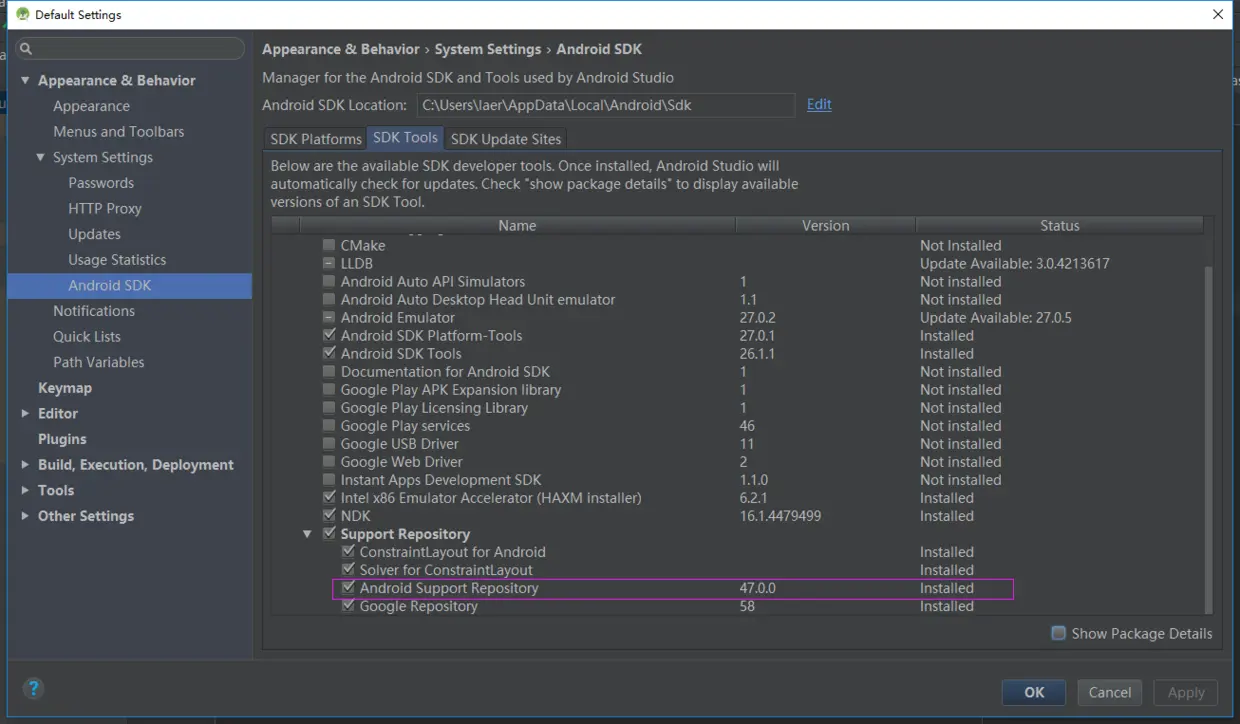This screenshot has width=1240, height=724.
Task: Enable Show Package Details checkbox
Action: click(1058, 633)
